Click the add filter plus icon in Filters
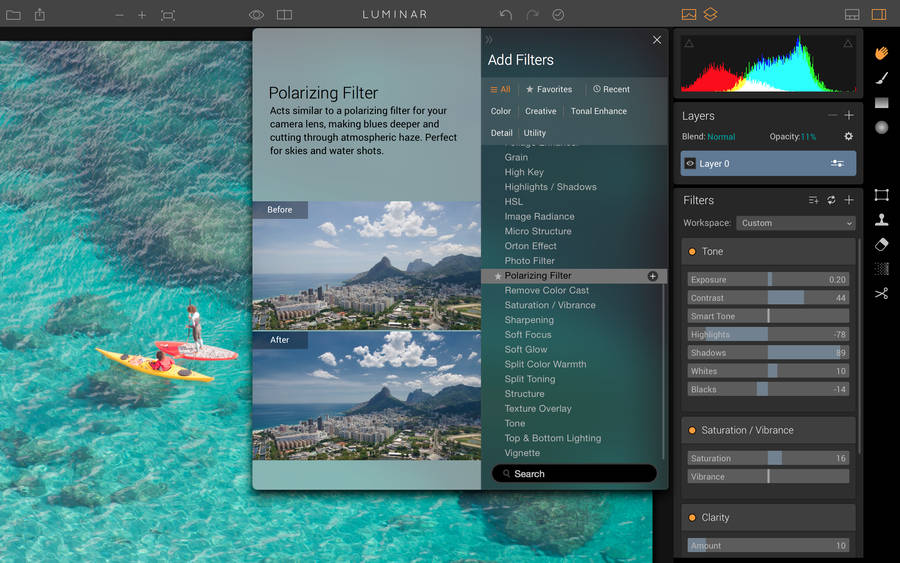Screen dimensions: 900x563 coord(849,200)
